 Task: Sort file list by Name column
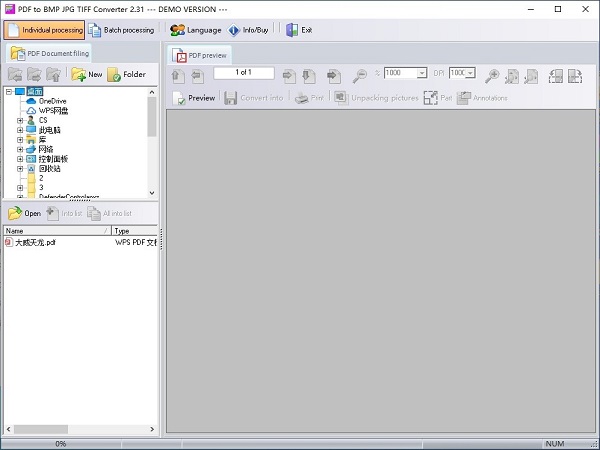(57, 231)
